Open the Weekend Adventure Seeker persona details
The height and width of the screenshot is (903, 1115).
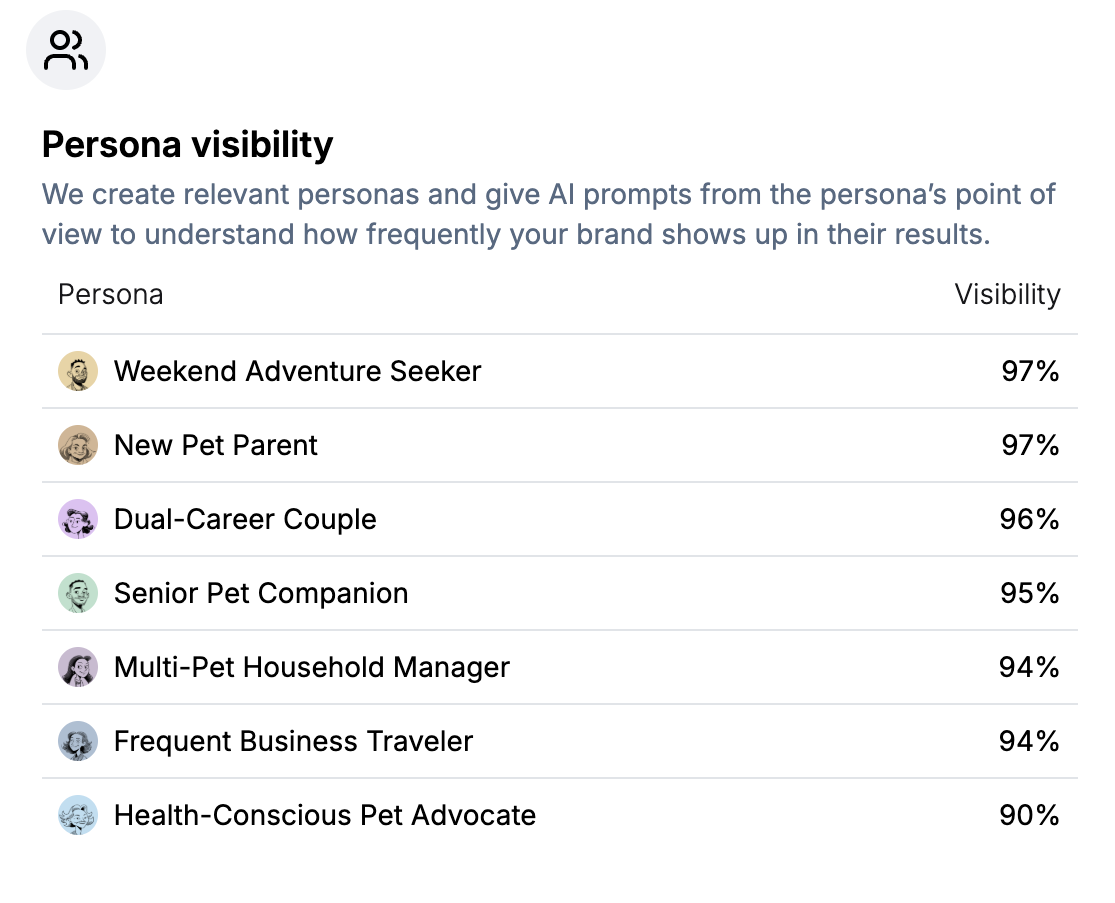tap(298, 371)
